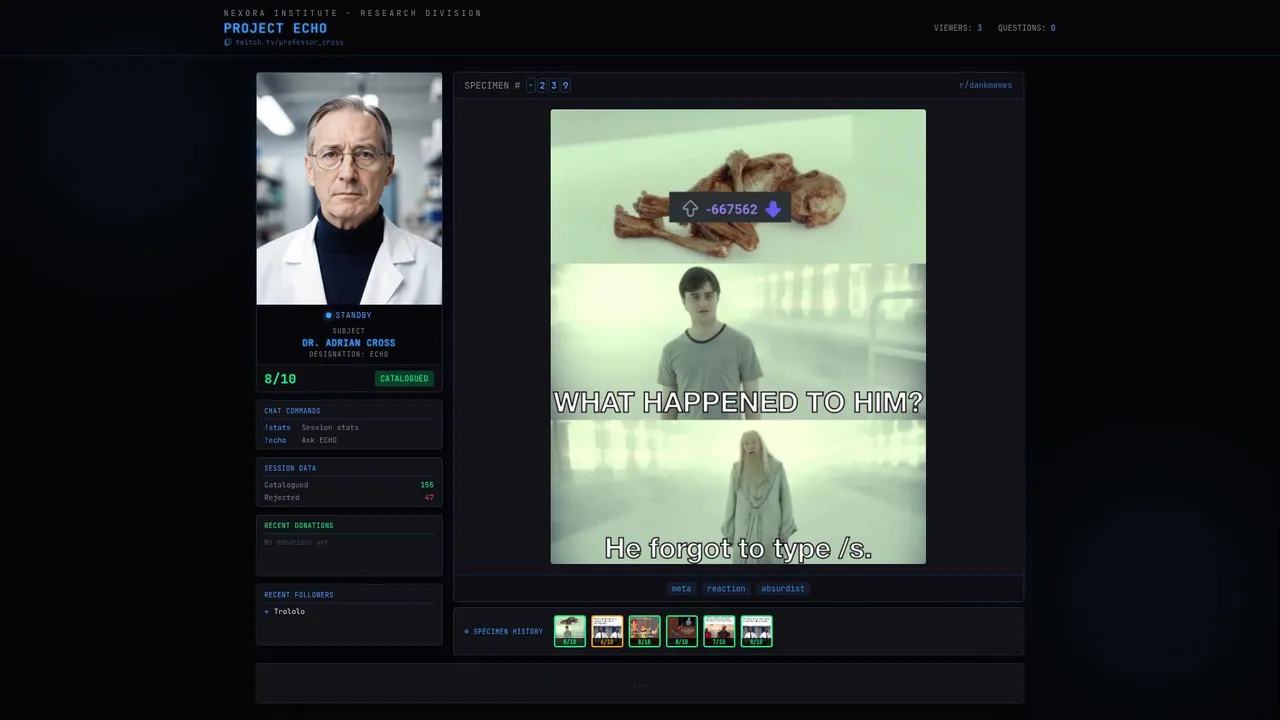1280x720 pixels.
Task: Click the CHAT COMMANDS panel heading
Action: tap(292, 411)
